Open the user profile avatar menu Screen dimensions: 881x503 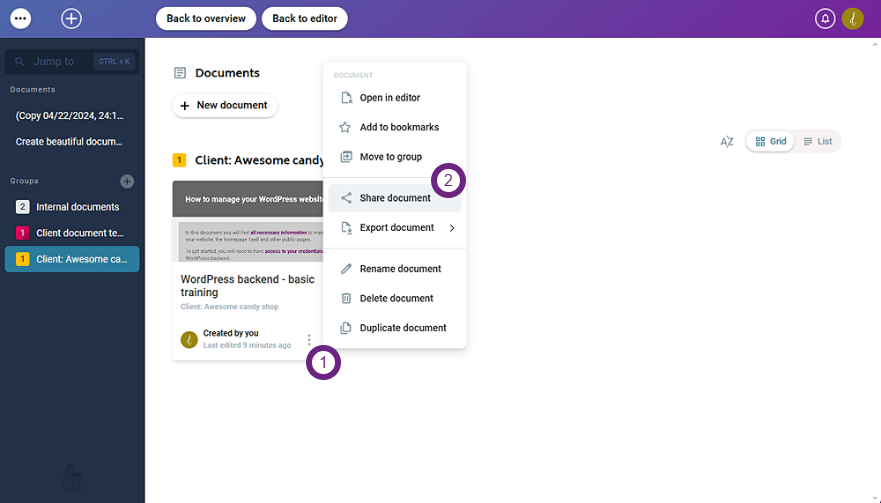pos(852,18)
